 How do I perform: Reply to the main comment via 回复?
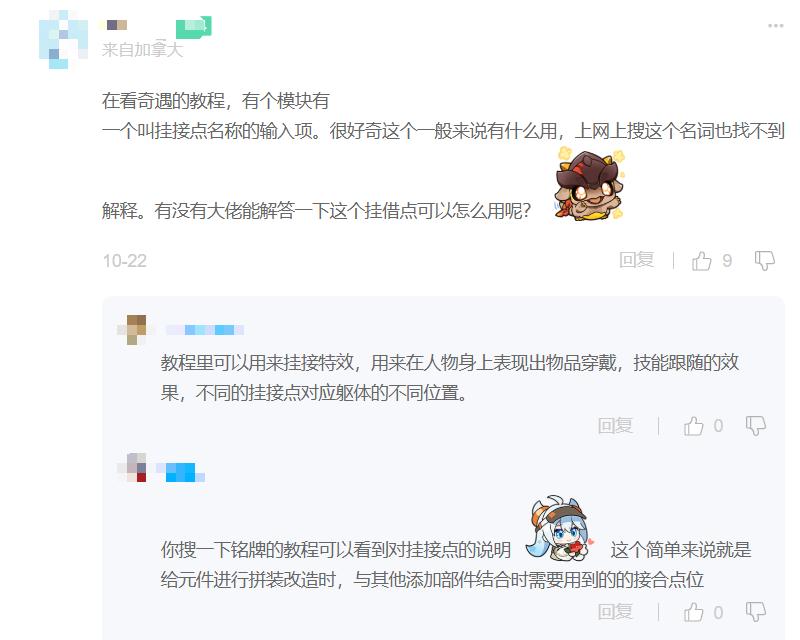[636, 260]
